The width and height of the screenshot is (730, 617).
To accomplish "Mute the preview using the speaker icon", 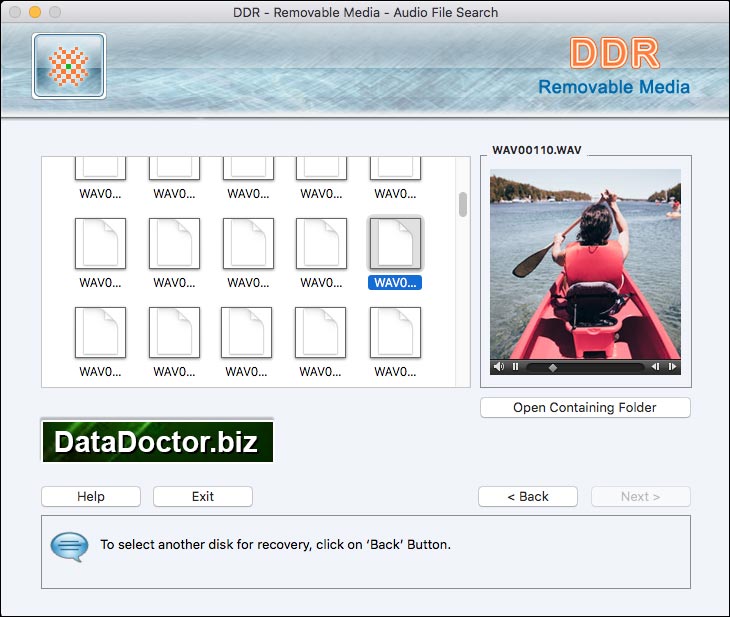I will click(x=499, y=367).
